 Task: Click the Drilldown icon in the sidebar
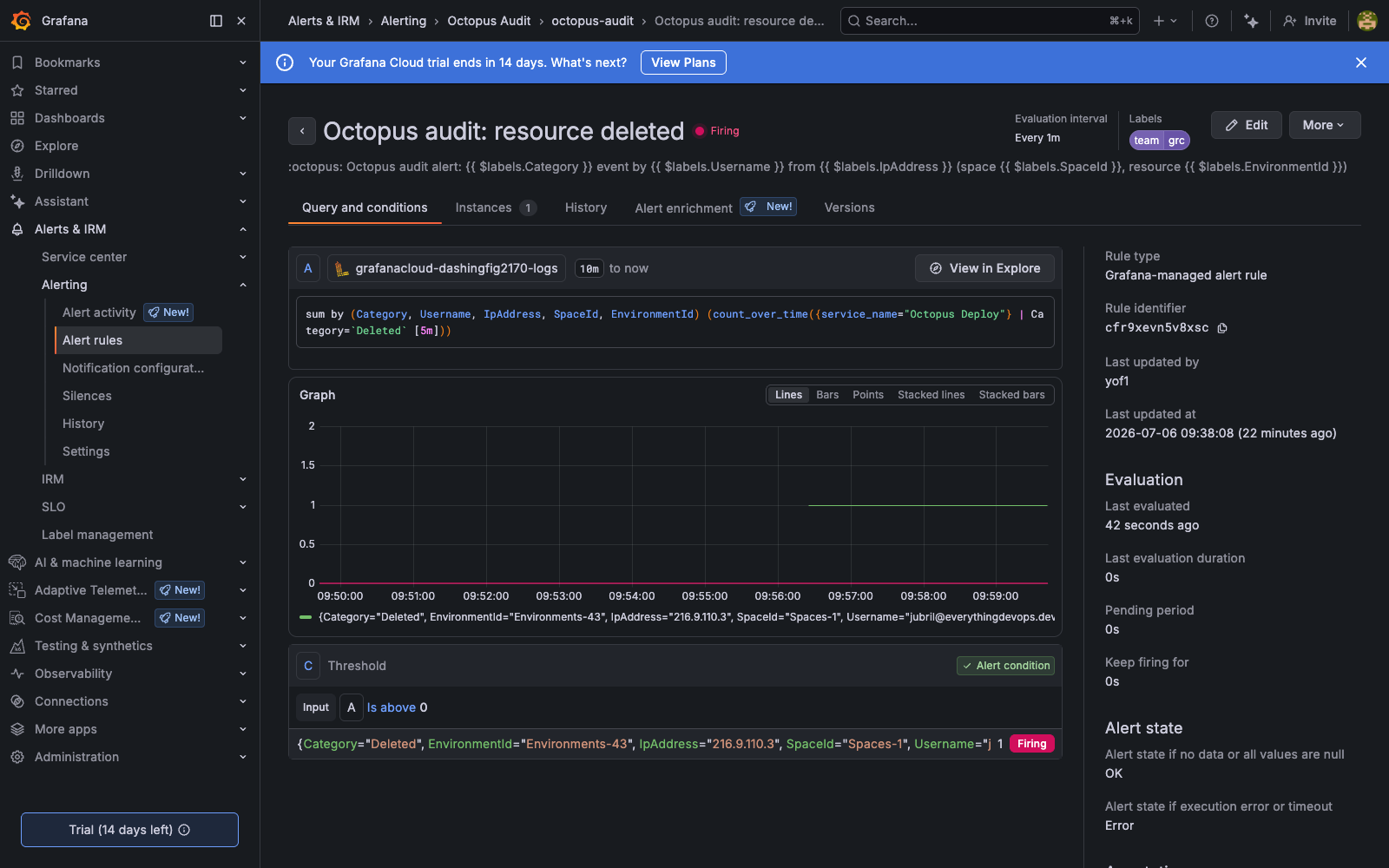coord(17,174)
